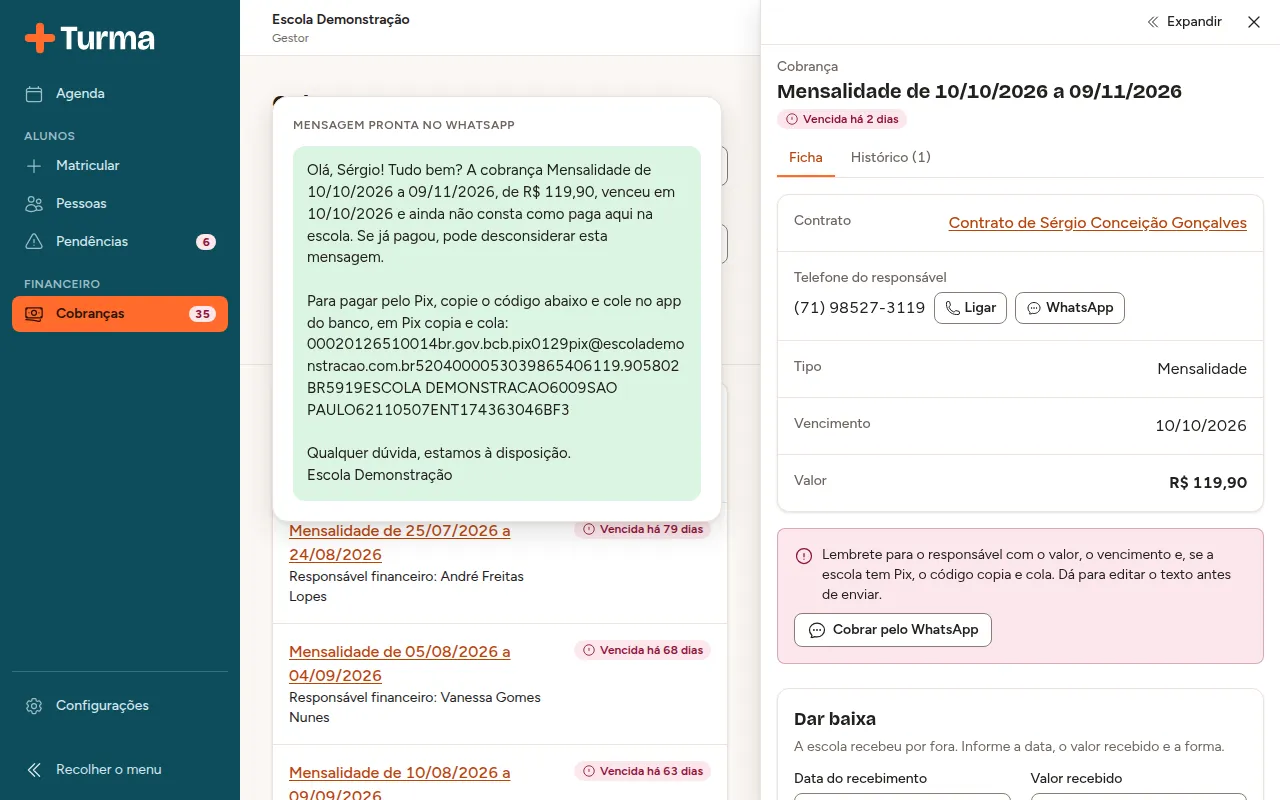Open Mensalidade de 05/08/2026 a 04/09/2026
1280x800 pixels.
coord(400,664)
